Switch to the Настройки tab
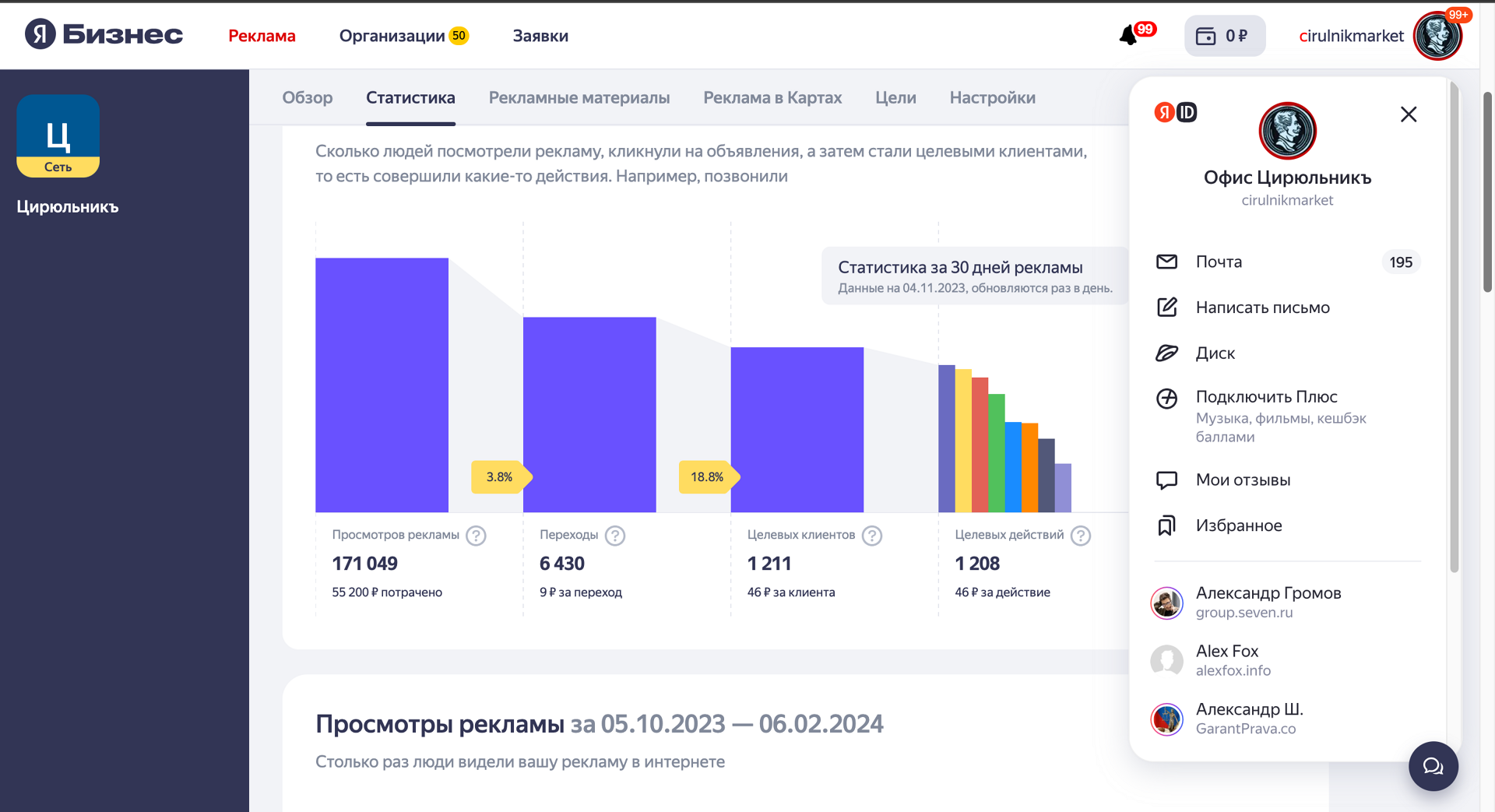This screenshot has height=812, width=1495. point(993,97)
